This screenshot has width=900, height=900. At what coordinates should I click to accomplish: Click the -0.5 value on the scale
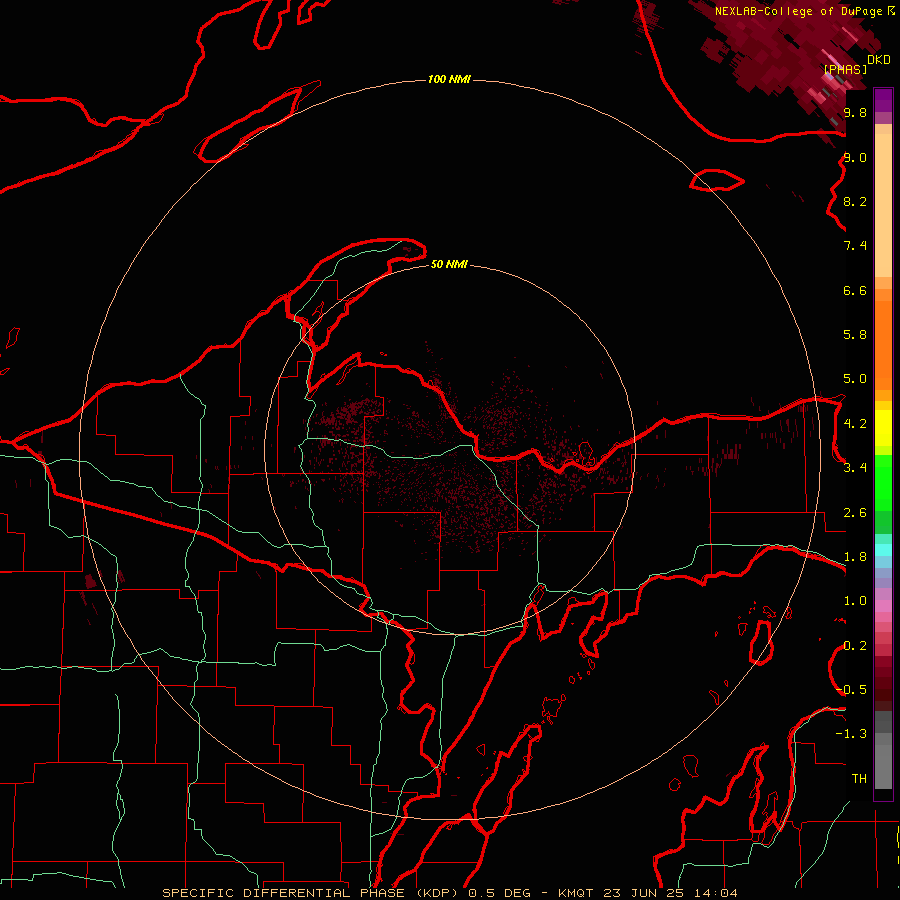(852, 689)
